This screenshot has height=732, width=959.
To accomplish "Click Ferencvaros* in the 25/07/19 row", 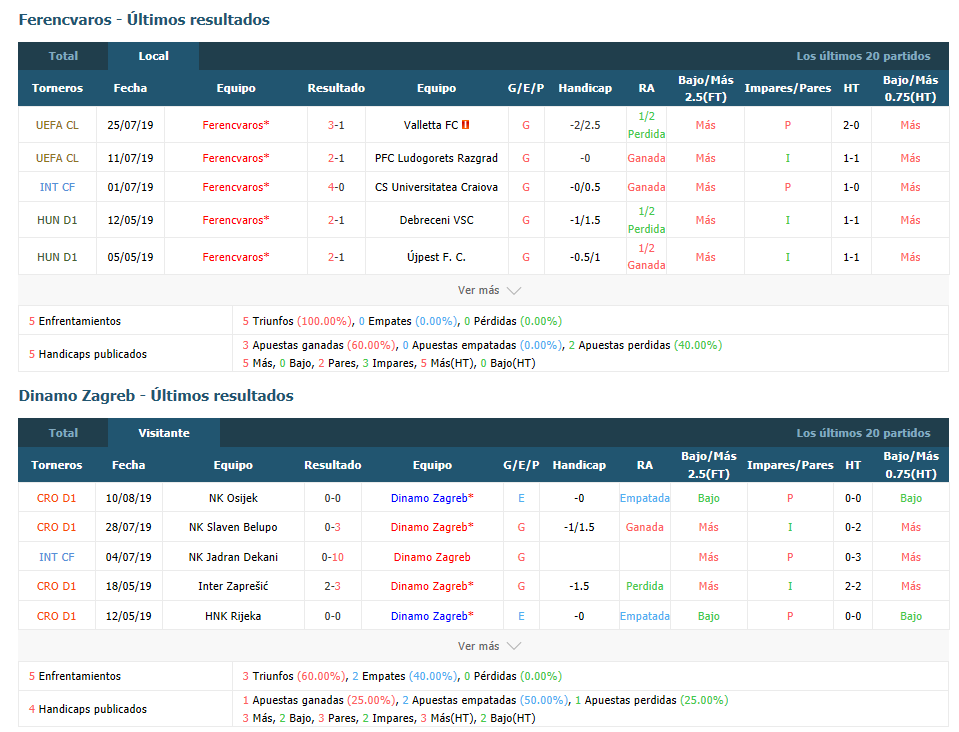I will pyautogui.click(x=235, y=125).
